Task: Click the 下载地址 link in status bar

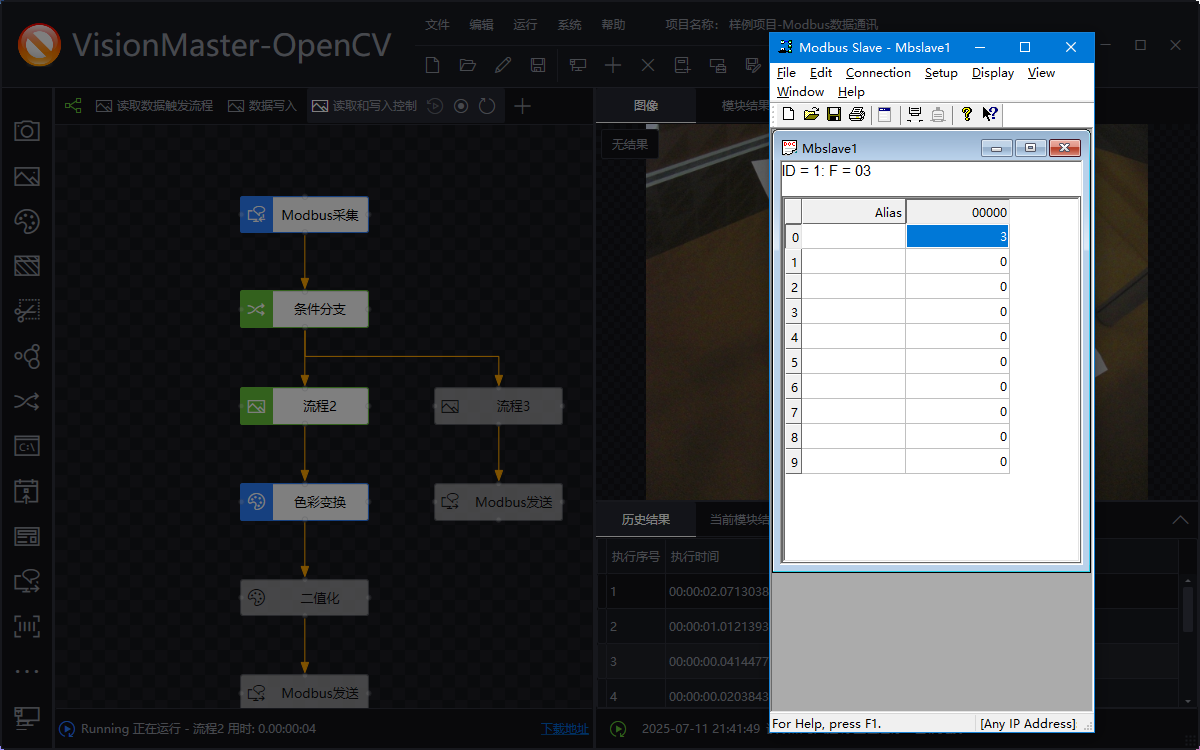Action: [565, 729]
